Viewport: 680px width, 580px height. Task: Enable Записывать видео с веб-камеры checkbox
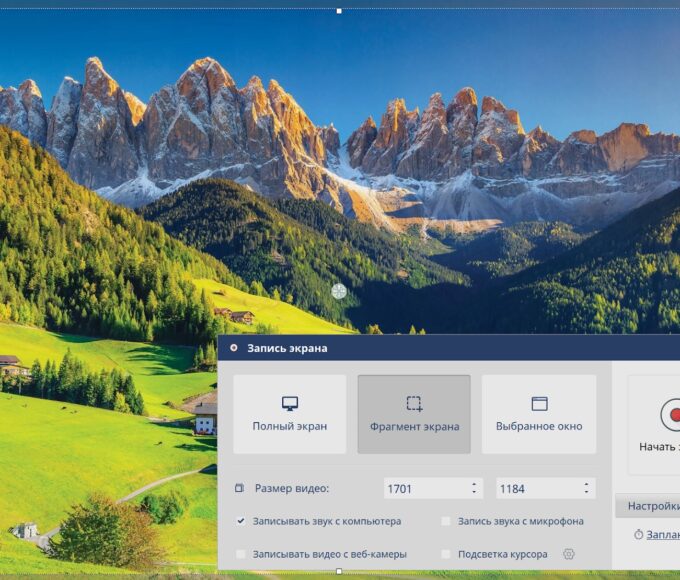pos(241,554)
